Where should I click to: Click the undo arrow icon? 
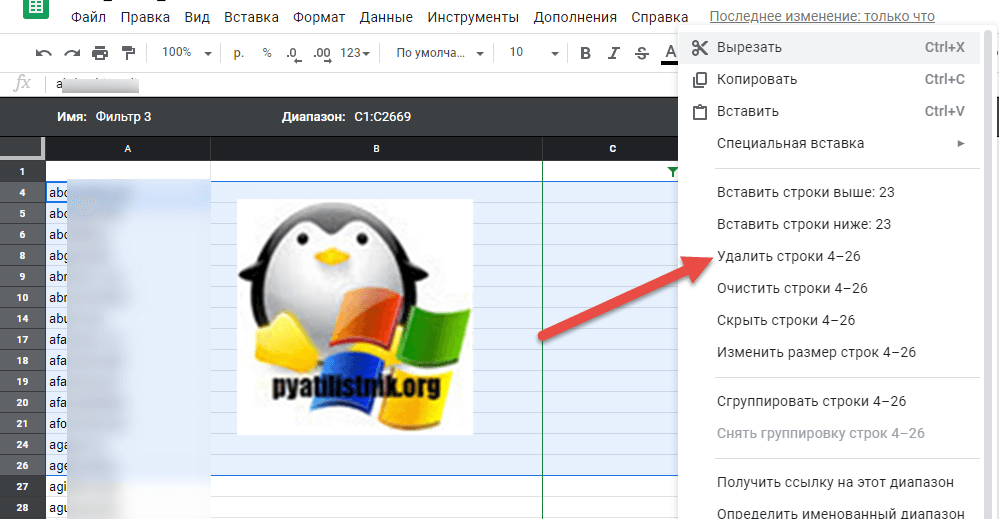[x=43, y=53]
